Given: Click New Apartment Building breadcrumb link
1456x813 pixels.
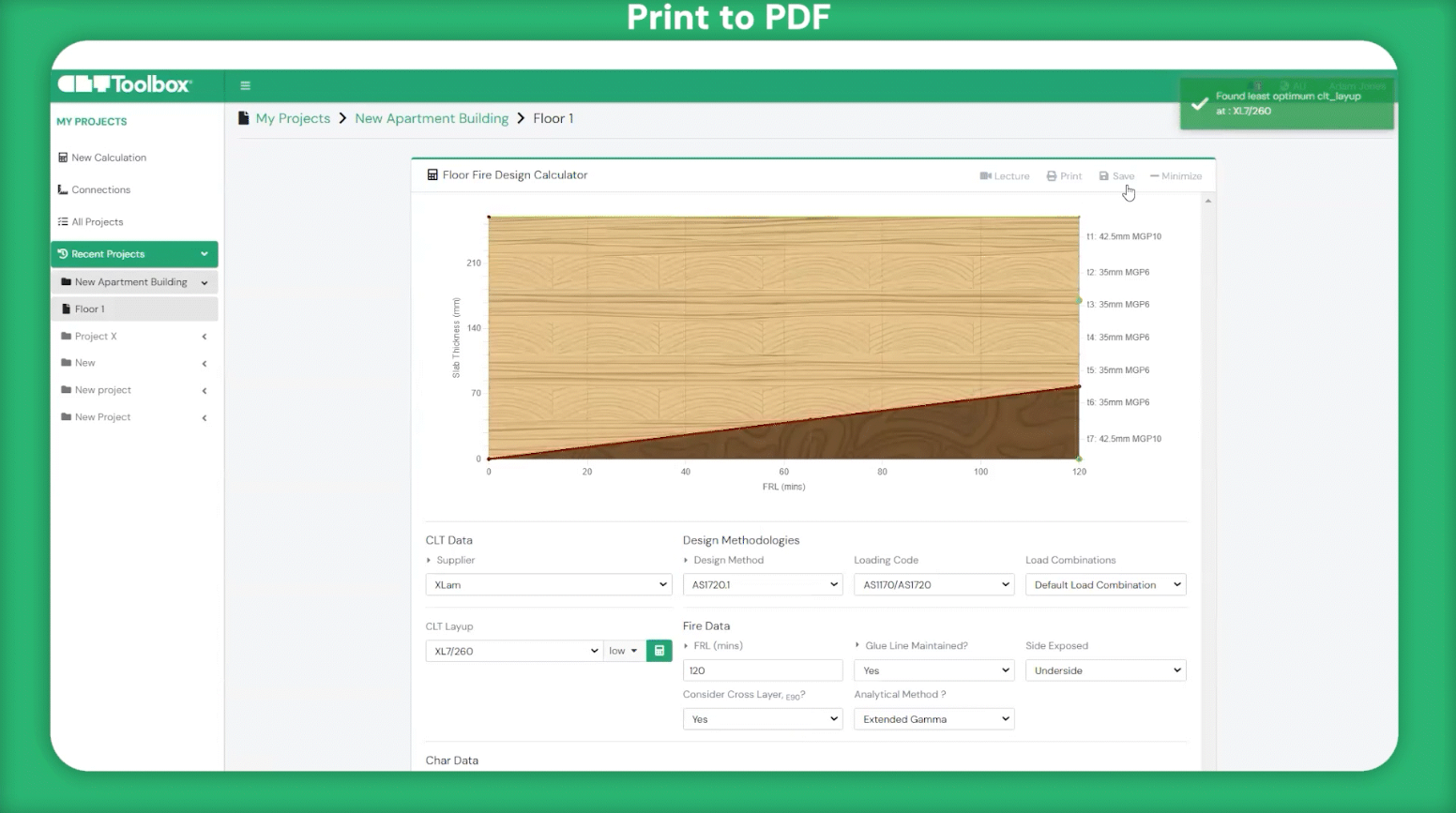Looking at the screenshot, I should tap(432, 119).
